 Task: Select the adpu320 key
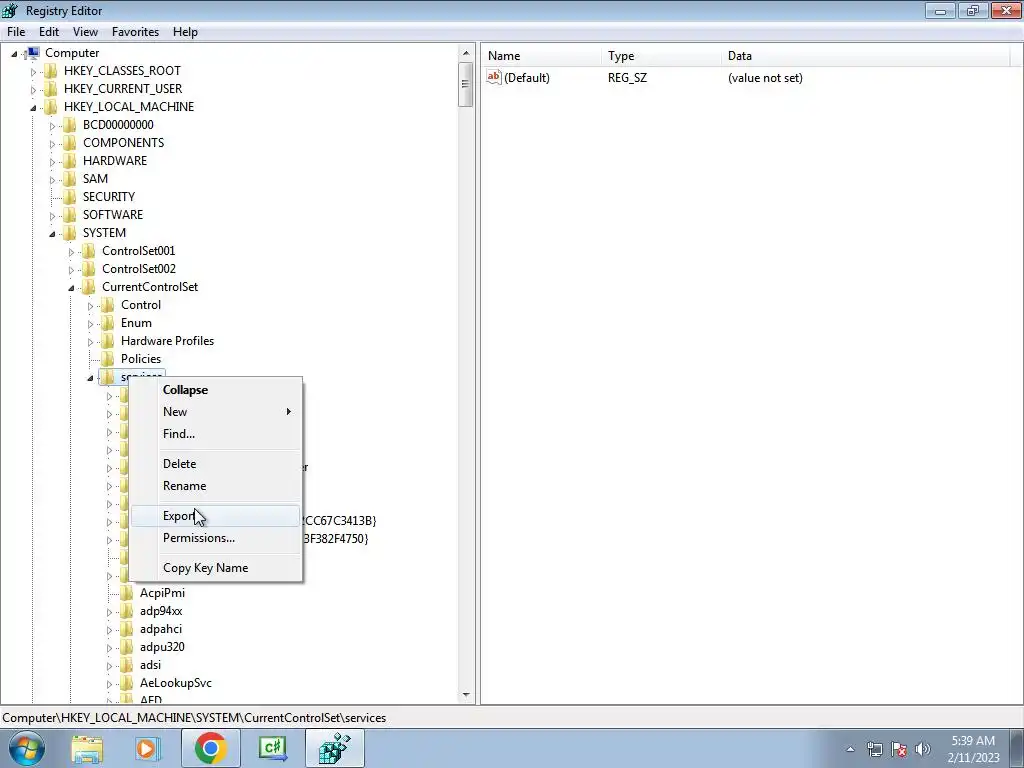pos(162,647)
